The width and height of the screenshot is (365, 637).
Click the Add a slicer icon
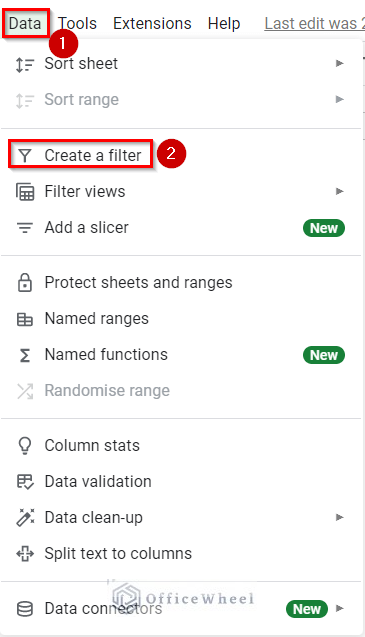coord(25,228)
